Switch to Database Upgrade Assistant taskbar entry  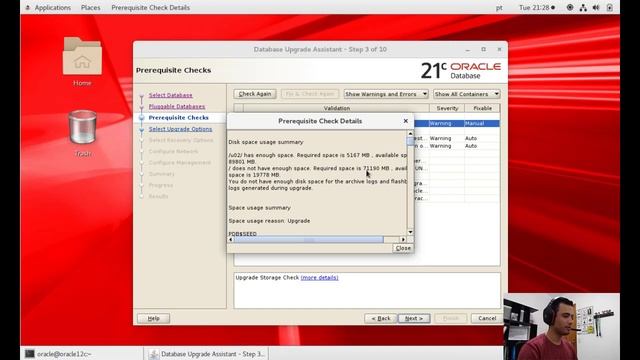207,354
